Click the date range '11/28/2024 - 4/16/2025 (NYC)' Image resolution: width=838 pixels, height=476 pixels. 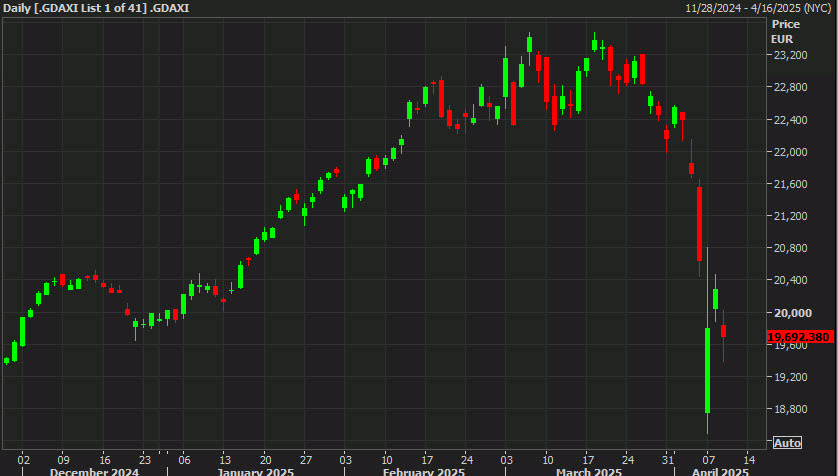[758, 8]
